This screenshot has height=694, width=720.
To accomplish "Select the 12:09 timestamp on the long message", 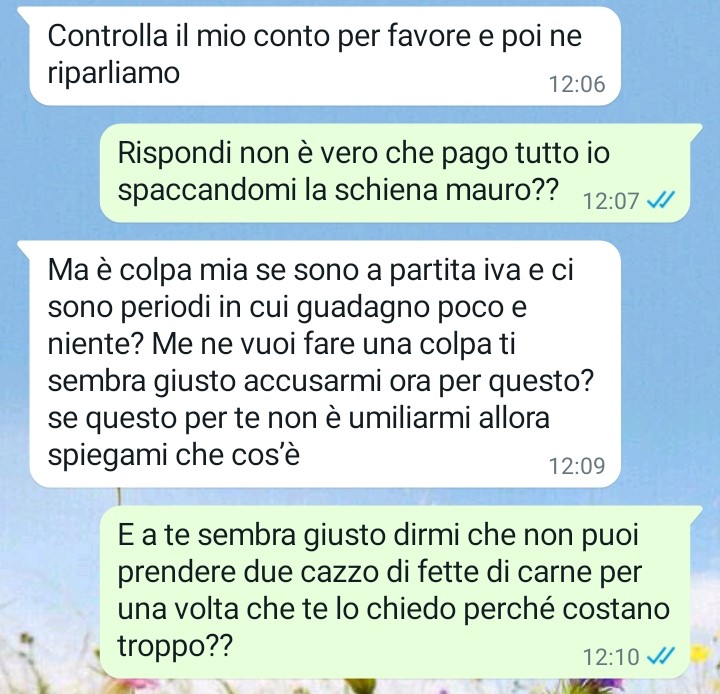I will click(x=577, y=466).
